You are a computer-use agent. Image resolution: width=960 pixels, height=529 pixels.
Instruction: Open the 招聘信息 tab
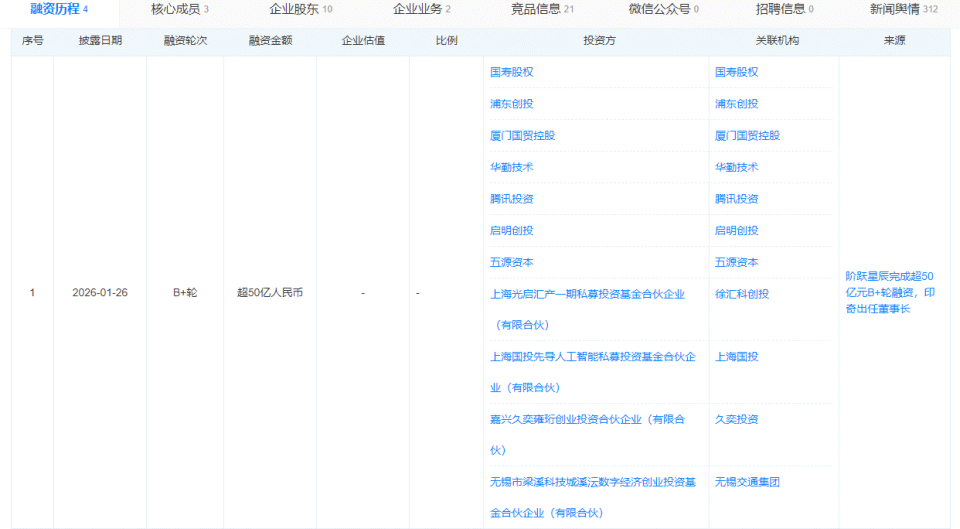click(x=784, y=9)
